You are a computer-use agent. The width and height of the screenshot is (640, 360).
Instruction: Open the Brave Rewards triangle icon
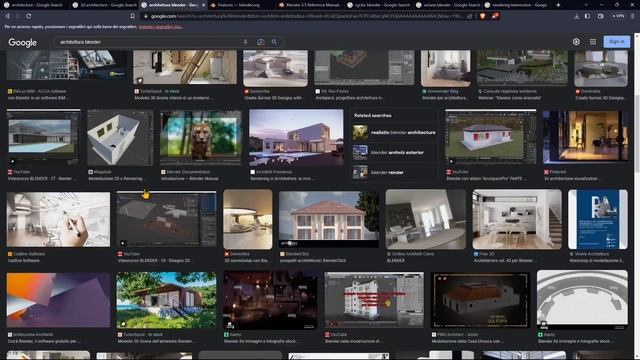(495, 16)
